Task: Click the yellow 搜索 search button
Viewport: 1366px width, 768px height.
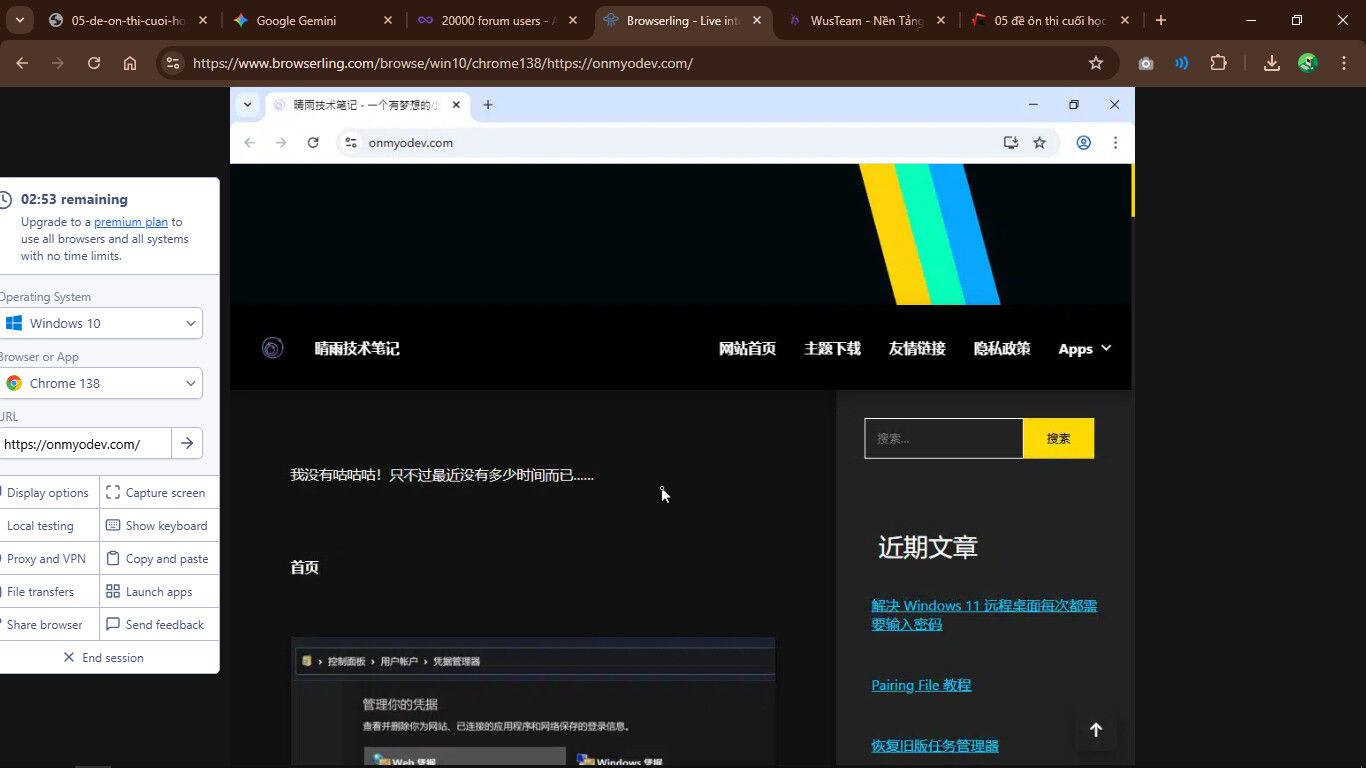Action: click(1058, 439)
